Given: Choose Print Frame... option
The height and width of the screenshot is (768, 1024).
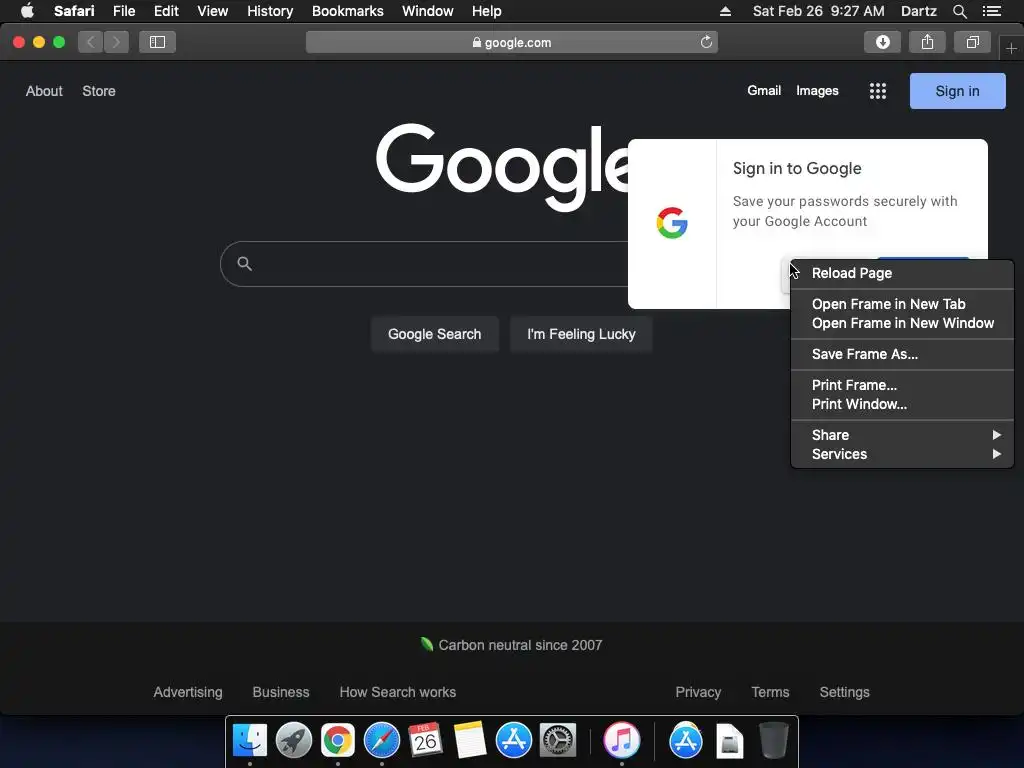Looking at the screenshot, I should tap(902, 385).
